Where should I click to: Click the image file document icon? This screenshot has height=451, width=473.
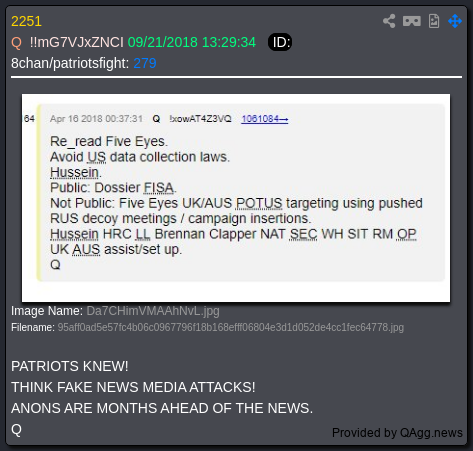[x=434, y=21]
